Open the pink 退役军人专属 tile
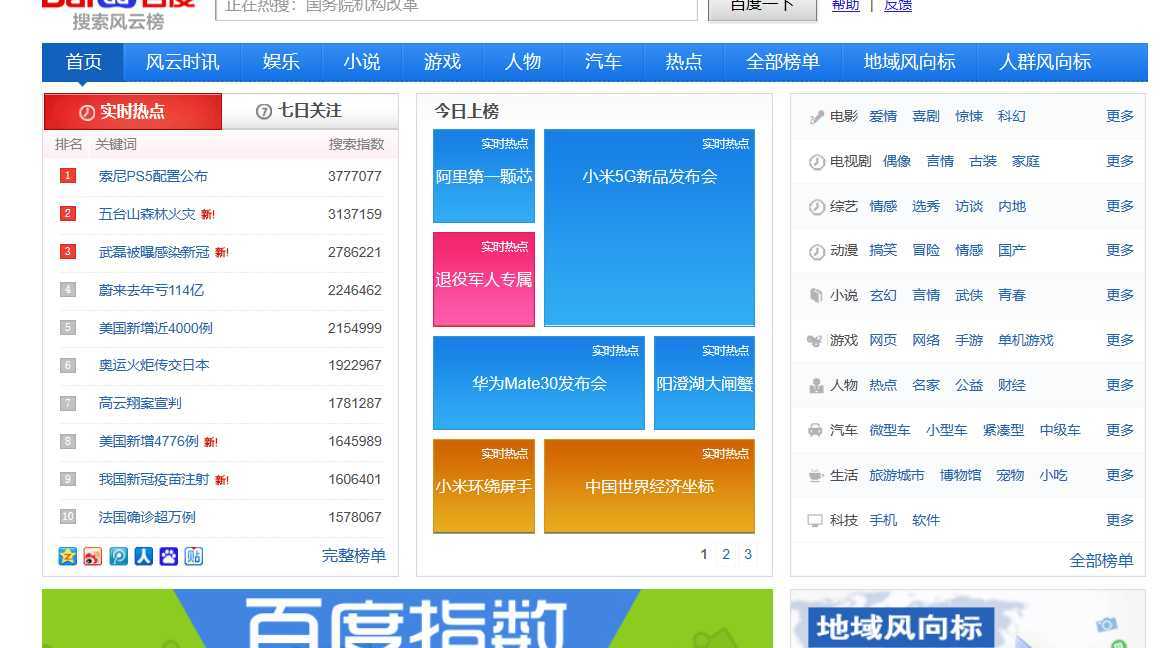 point(484,279)
